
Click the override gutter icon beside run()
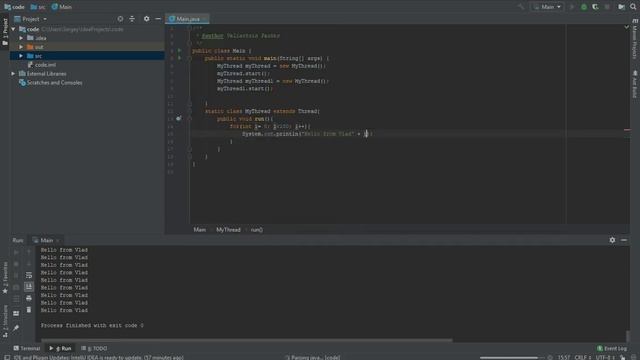pos(178,118)
